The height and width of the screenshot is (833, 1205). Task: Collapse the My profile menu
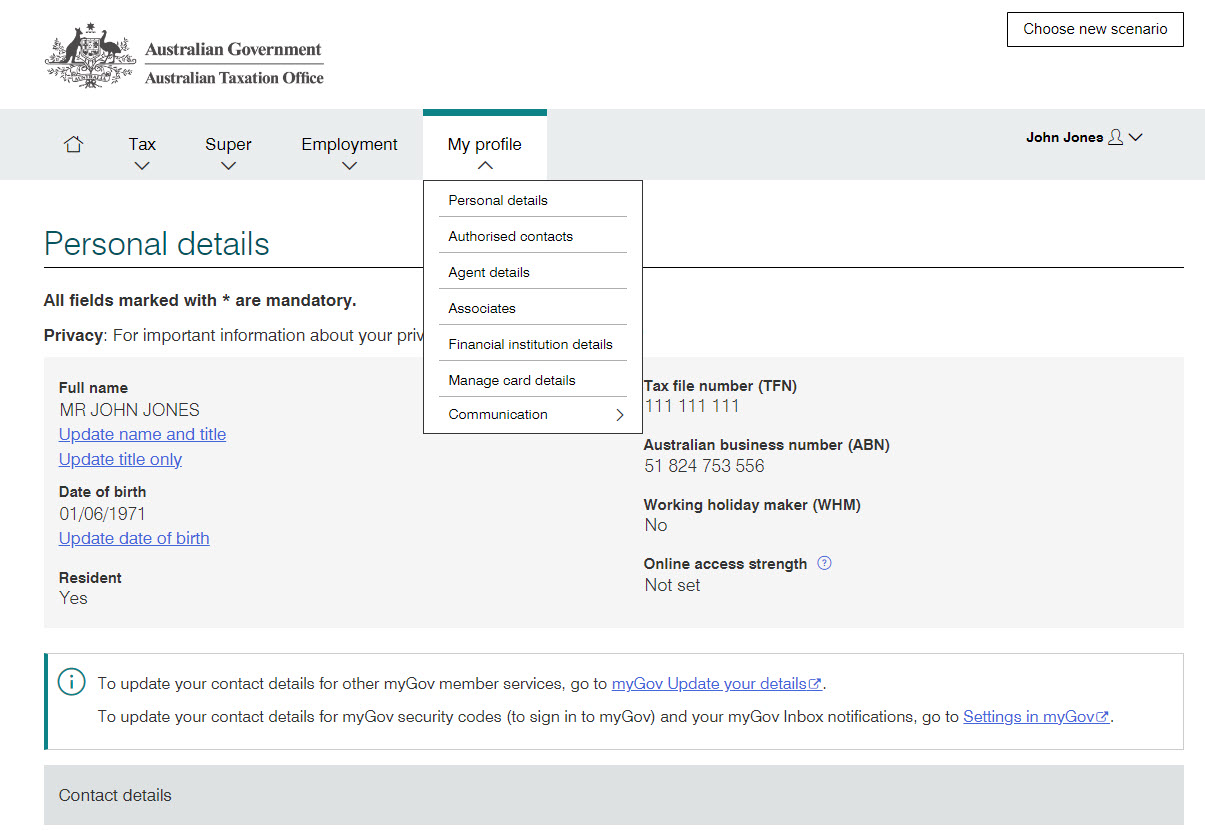pos(485,153)
